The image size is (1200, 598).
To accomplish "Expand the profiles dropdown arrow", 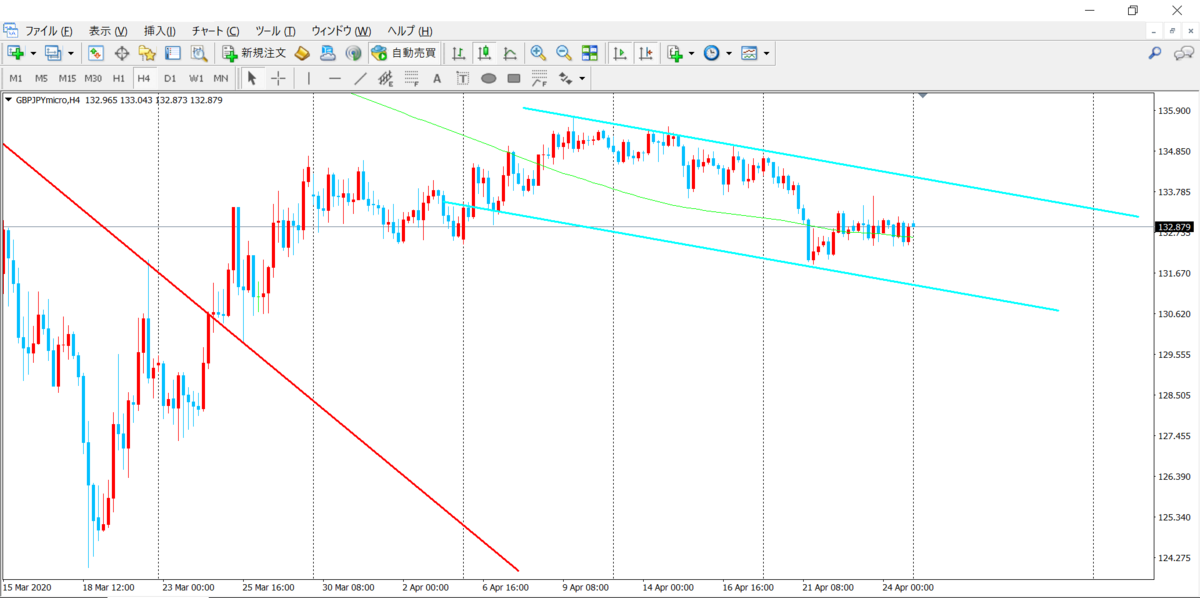I will [71, 53].
